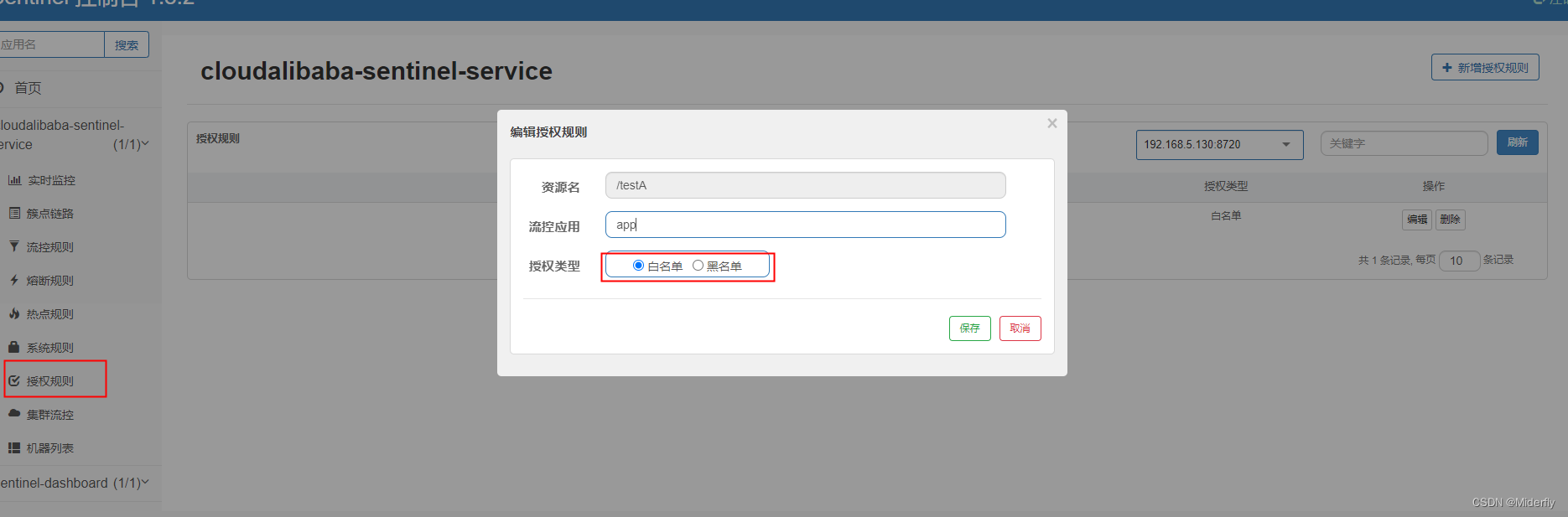Viewport: 1568px width, 517px height.
Task: Click the 搜索 button in sidebar
Action: pos(127,45)
